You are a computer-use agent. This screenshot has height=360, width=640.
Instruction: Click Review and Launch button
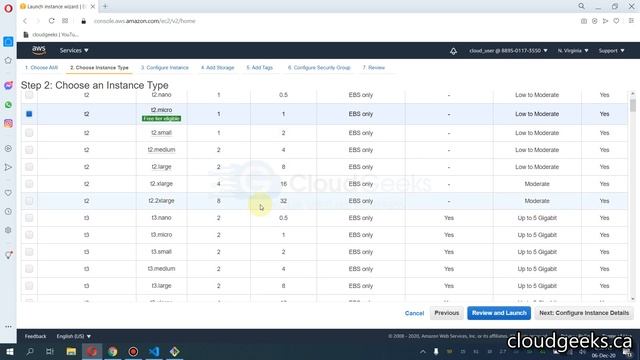[x=499, y=313]
